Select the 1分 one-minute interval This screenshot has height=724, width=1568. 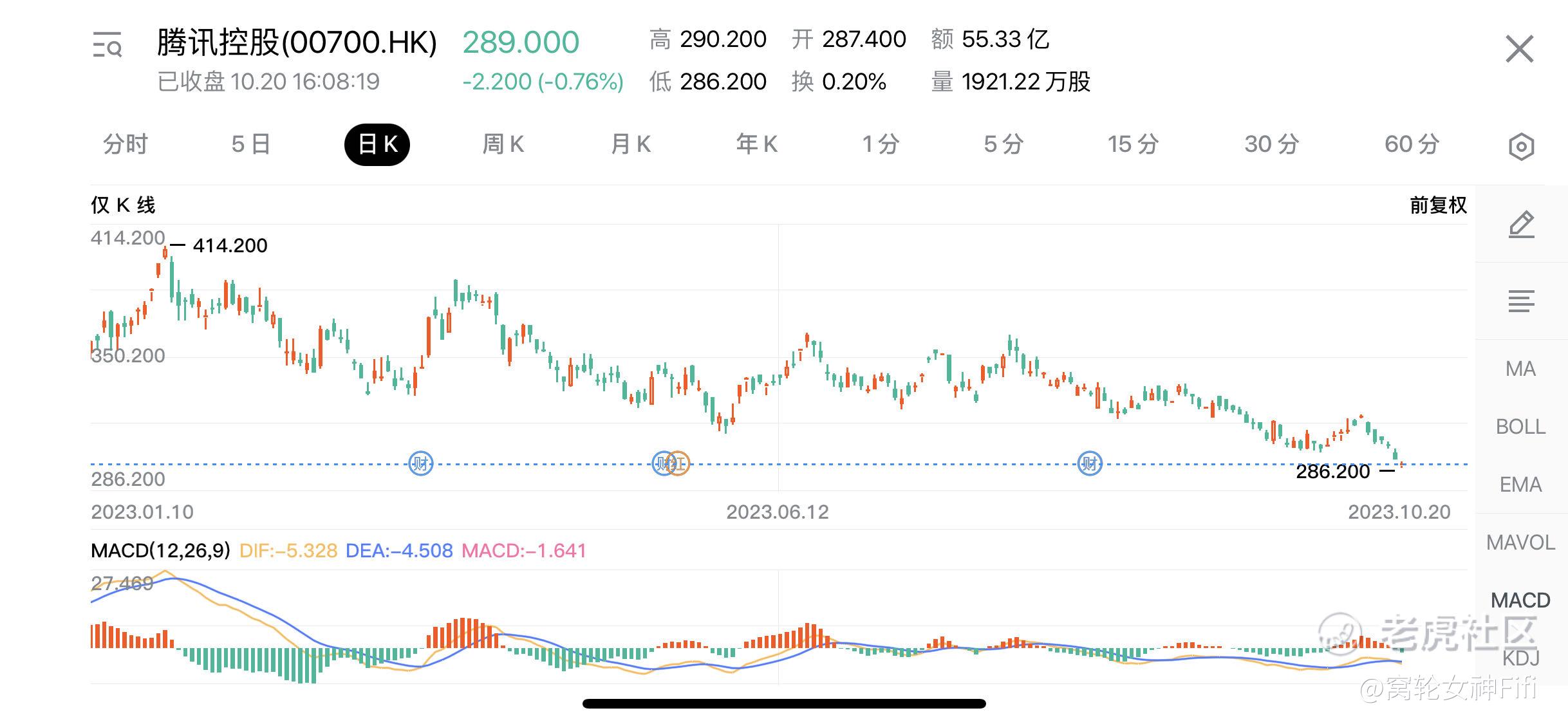pyautogui.click(x=881, y=144)
